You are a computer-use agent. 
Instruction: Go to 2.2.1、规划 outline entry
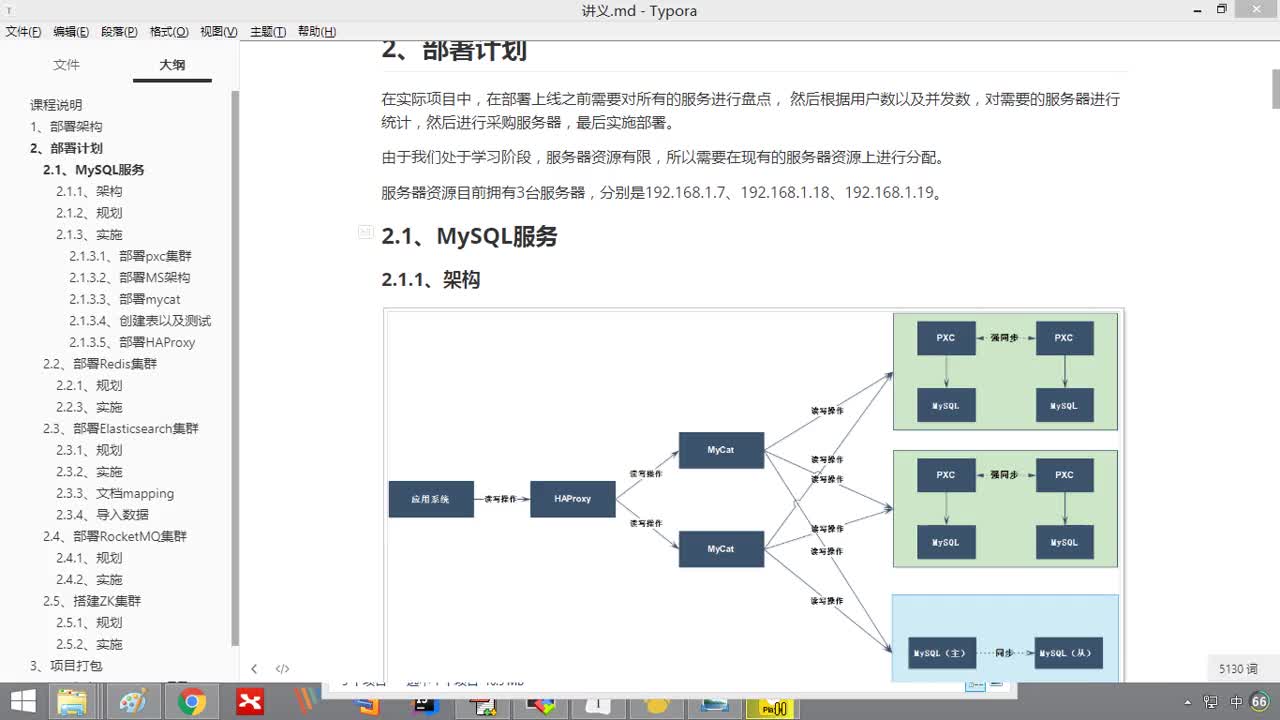tap(89, 386)
